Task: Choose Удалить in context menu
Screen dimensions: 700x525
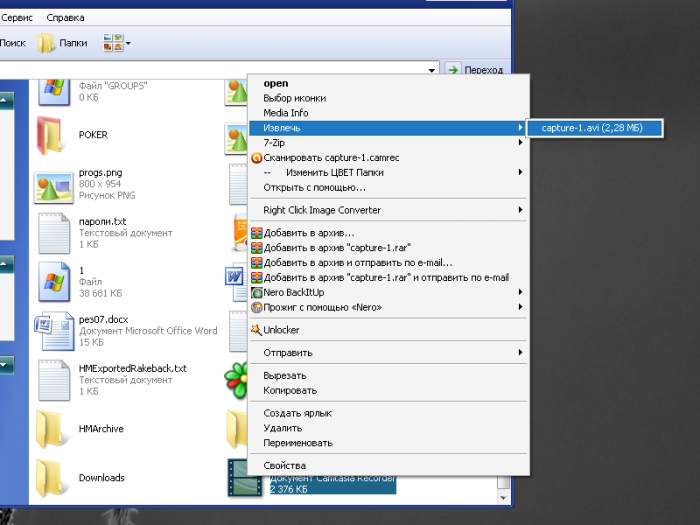Action: 388,428
